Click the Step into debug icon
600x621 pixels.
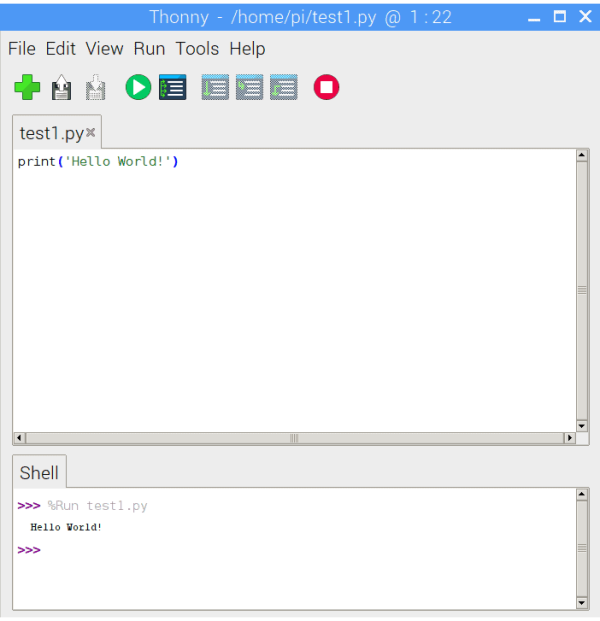(x=249, y=88)
